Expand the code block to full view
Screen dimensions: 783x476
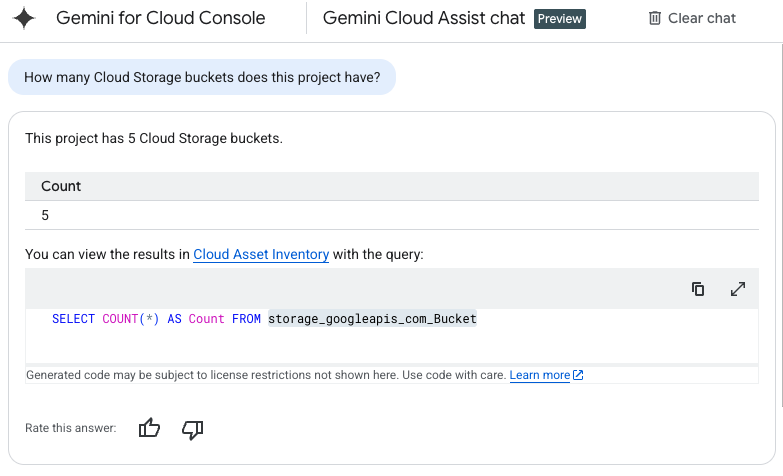tap(738, 289)
